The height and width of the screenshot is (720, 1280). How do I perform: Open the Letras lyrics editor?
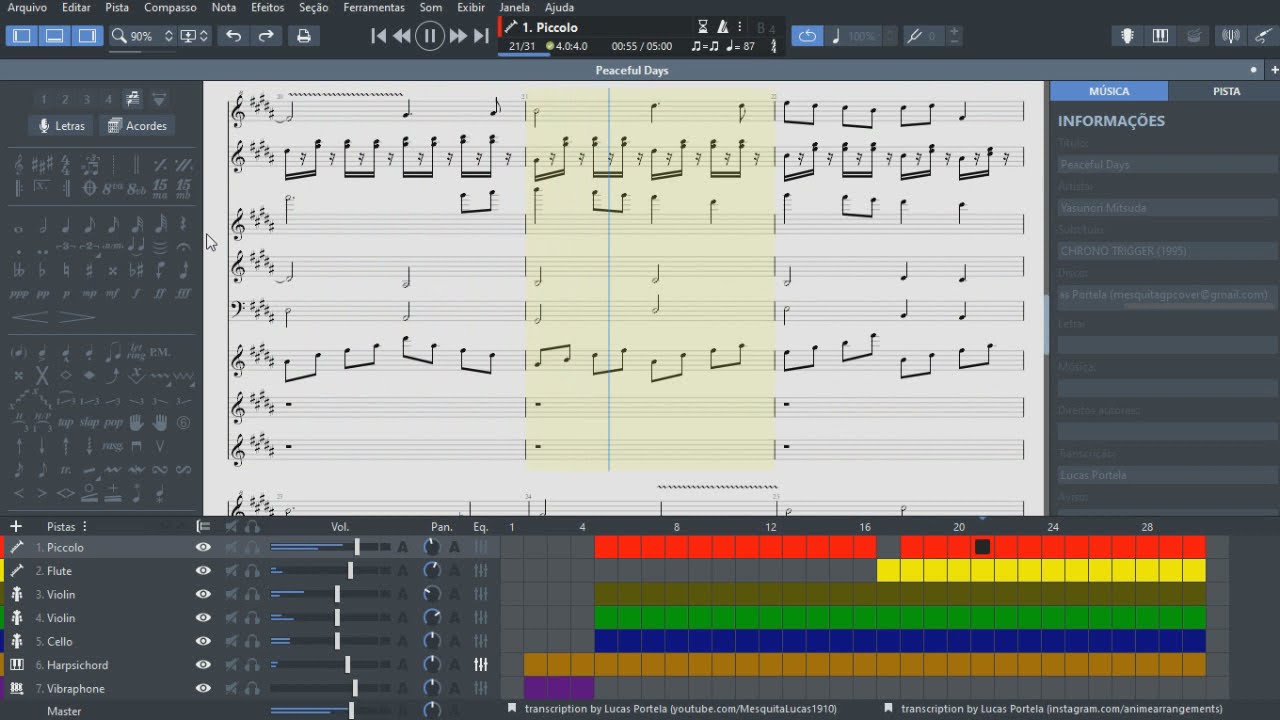click(61, 126)
